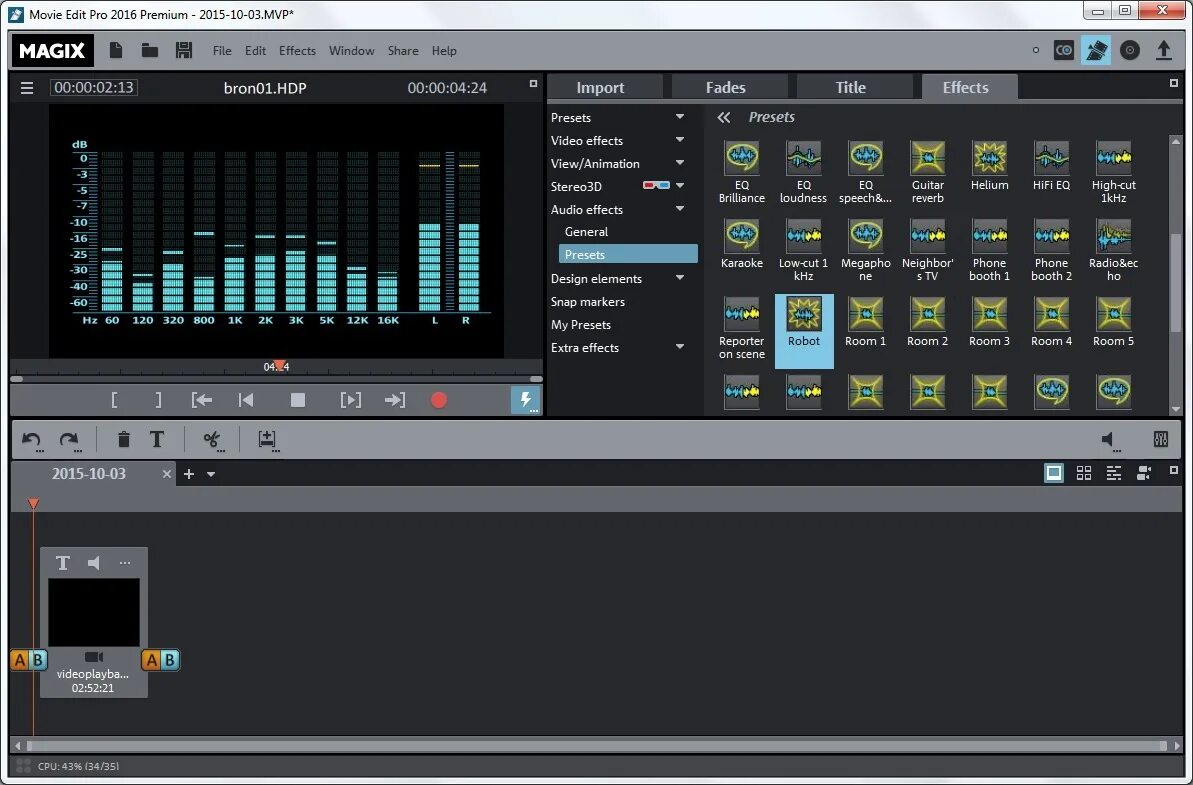The width and height of the screenshot is (1193, 785).
Task: Select the Guitar reverb preset
Action: coord(927,173)
